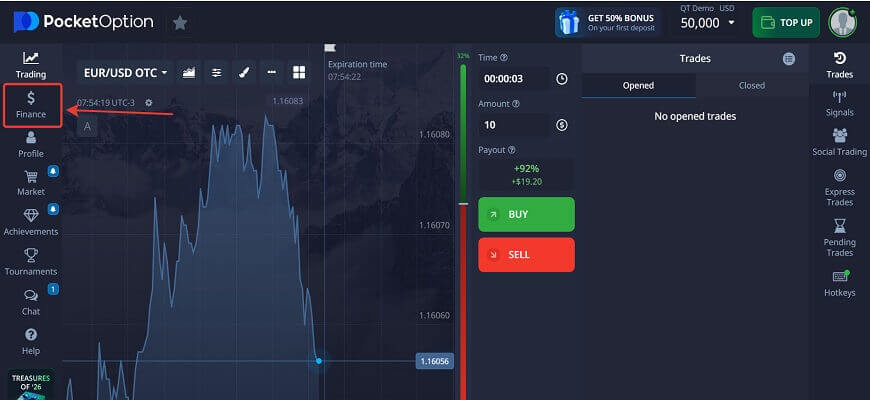Open Hotkeys settings
Screen dimensions: 870x400
coord(839,283)
